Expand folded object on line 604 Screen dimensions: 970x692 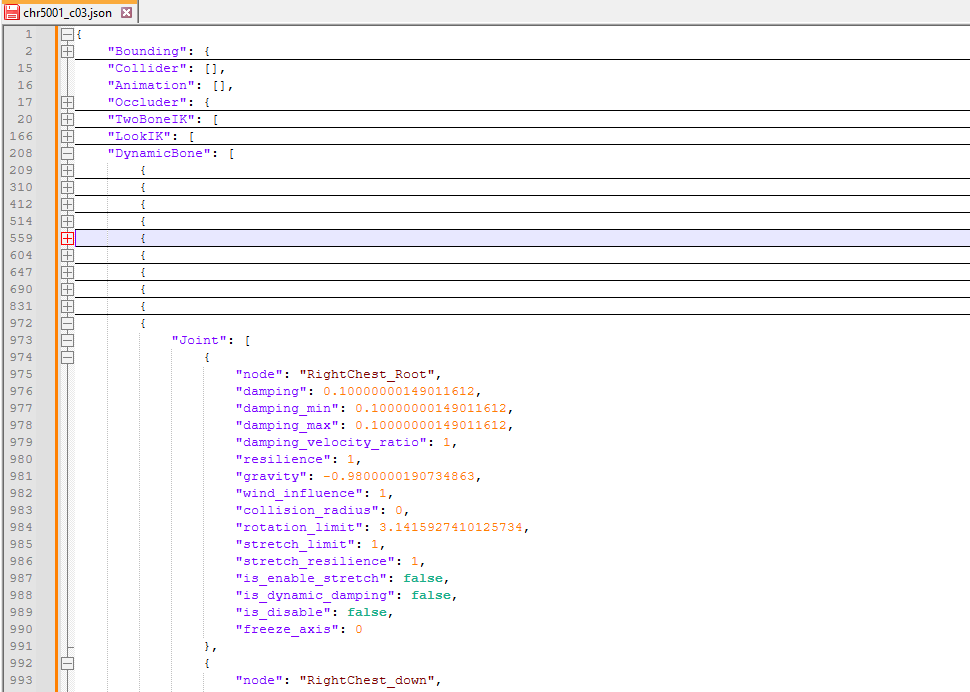(x=67, y=255)
